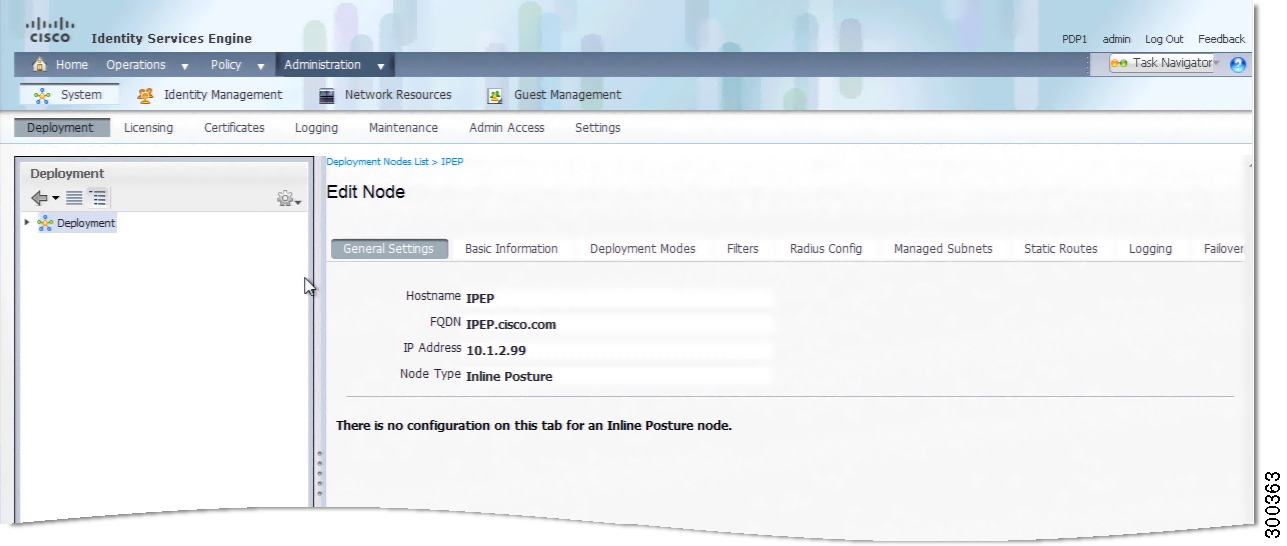
Task: Open the Operations menu dropdown arrow
Action: pos(184,67)
